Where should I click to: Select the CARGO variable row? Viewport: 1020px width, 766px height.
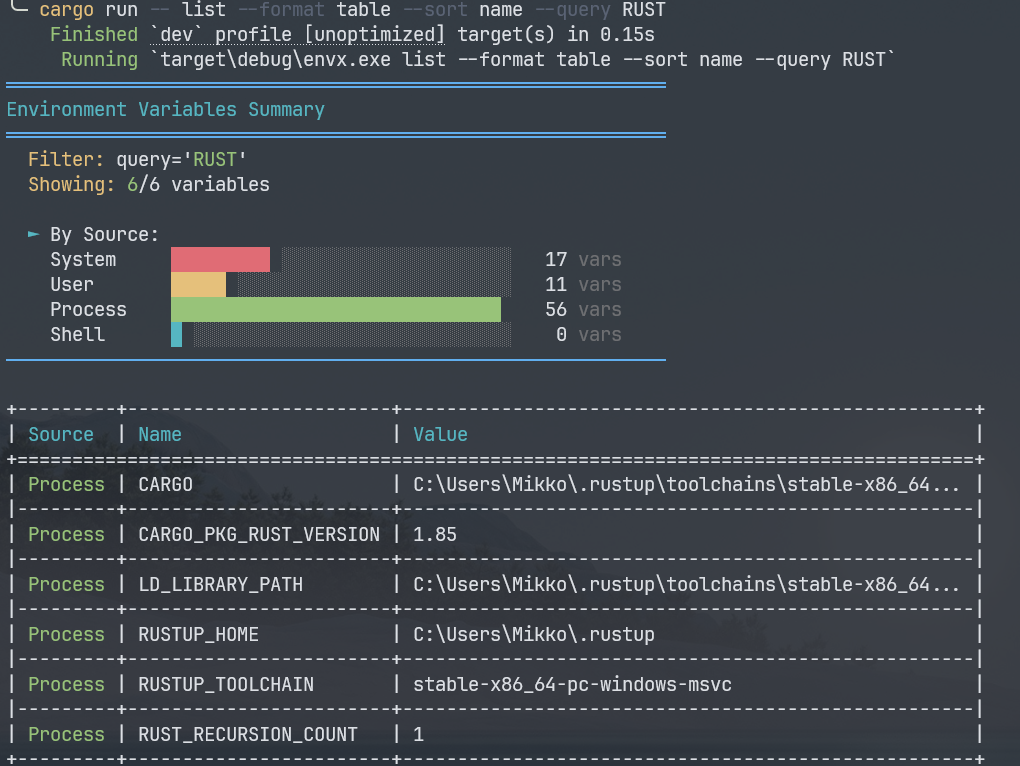pos(165,484)
